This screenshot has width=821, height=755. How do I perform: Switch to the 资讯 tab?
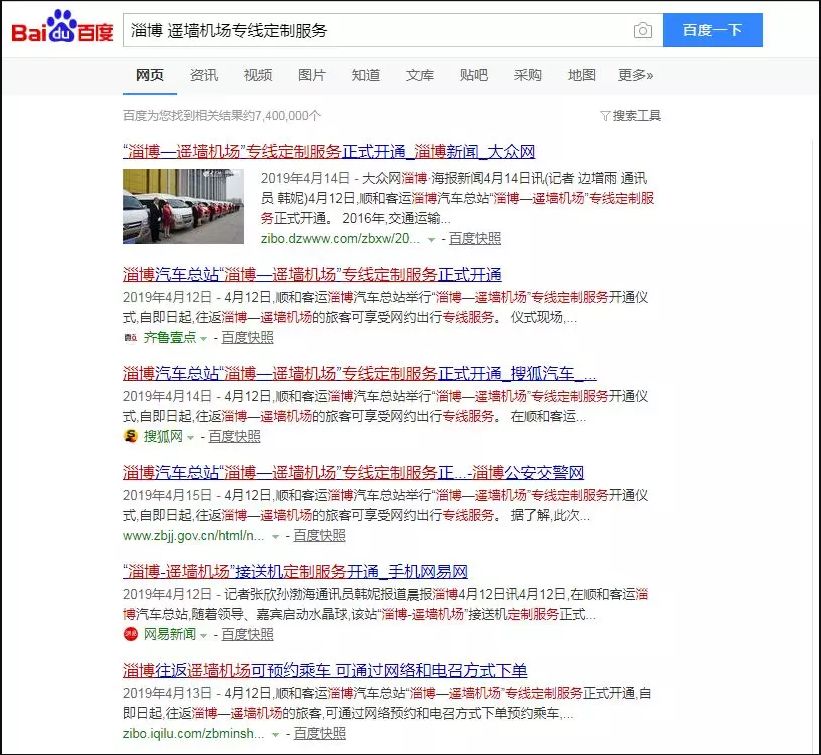[204, 75]
